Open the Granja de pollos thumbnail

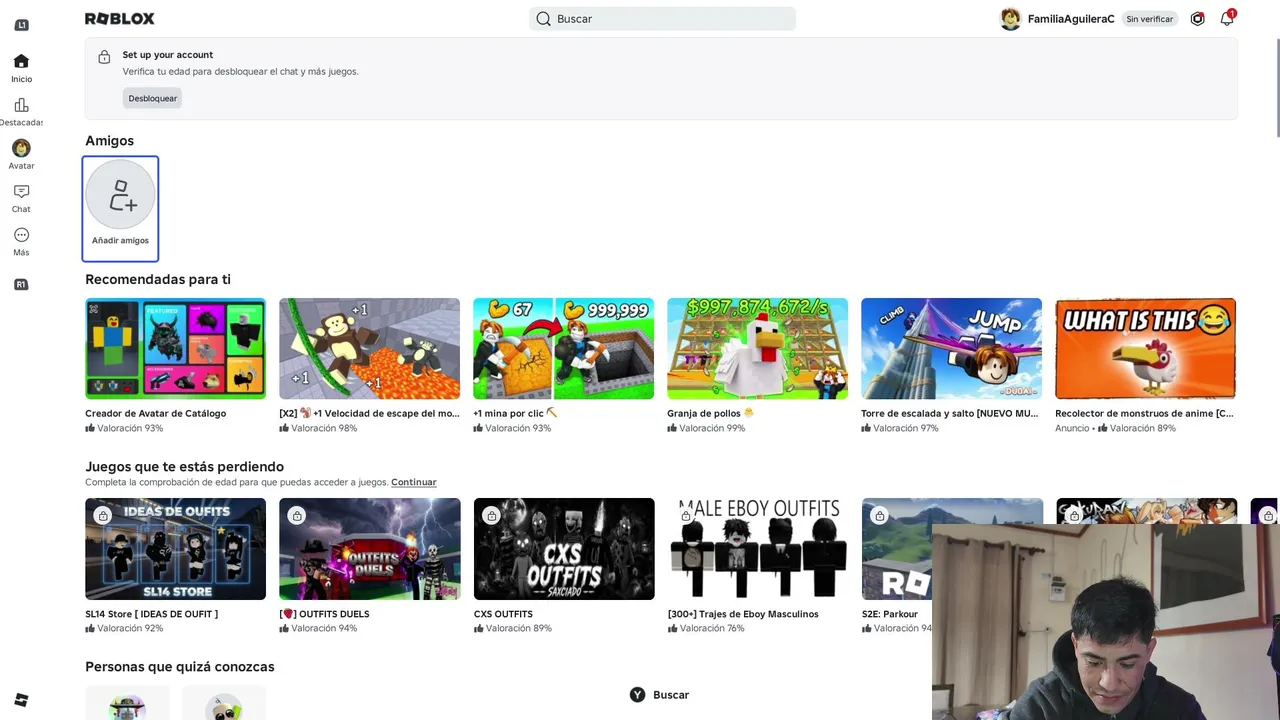click(x=757, y=349)
